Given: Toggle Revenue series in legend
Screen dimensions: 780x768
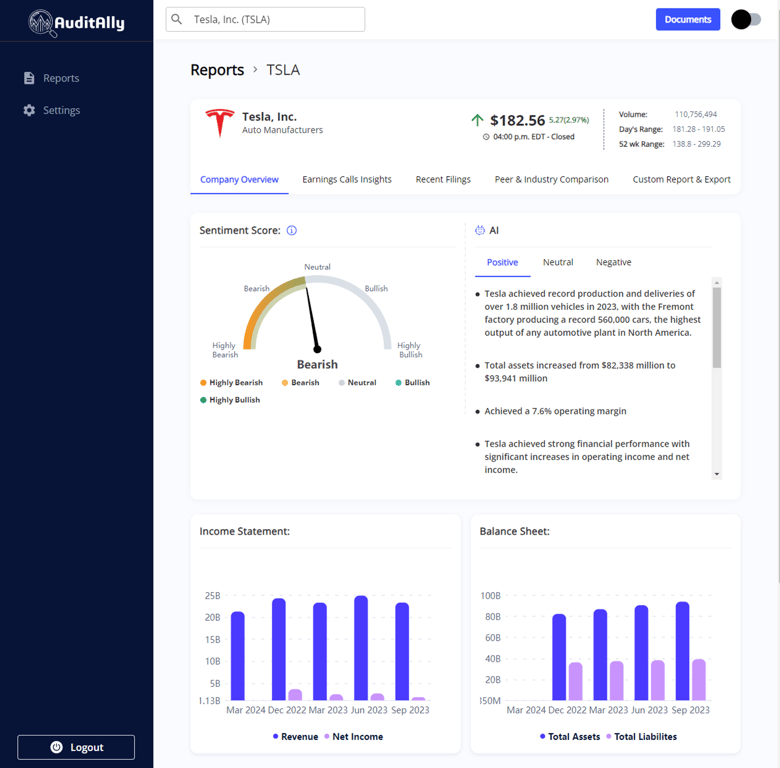Looking at the screenshot, I should point(295,737).
